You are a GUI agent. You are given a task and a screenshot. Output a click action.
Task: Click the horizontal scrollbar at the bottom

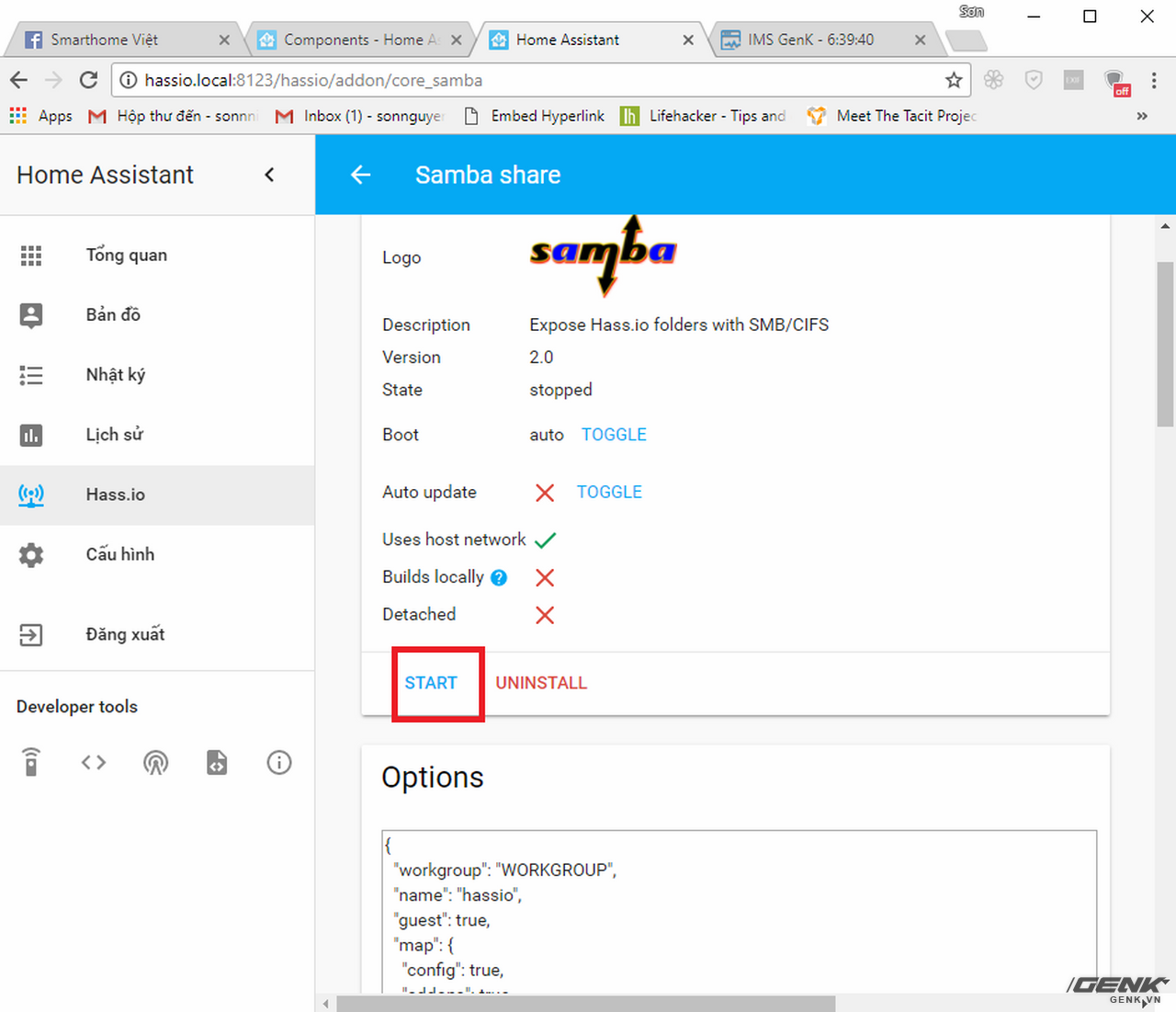585,1004
